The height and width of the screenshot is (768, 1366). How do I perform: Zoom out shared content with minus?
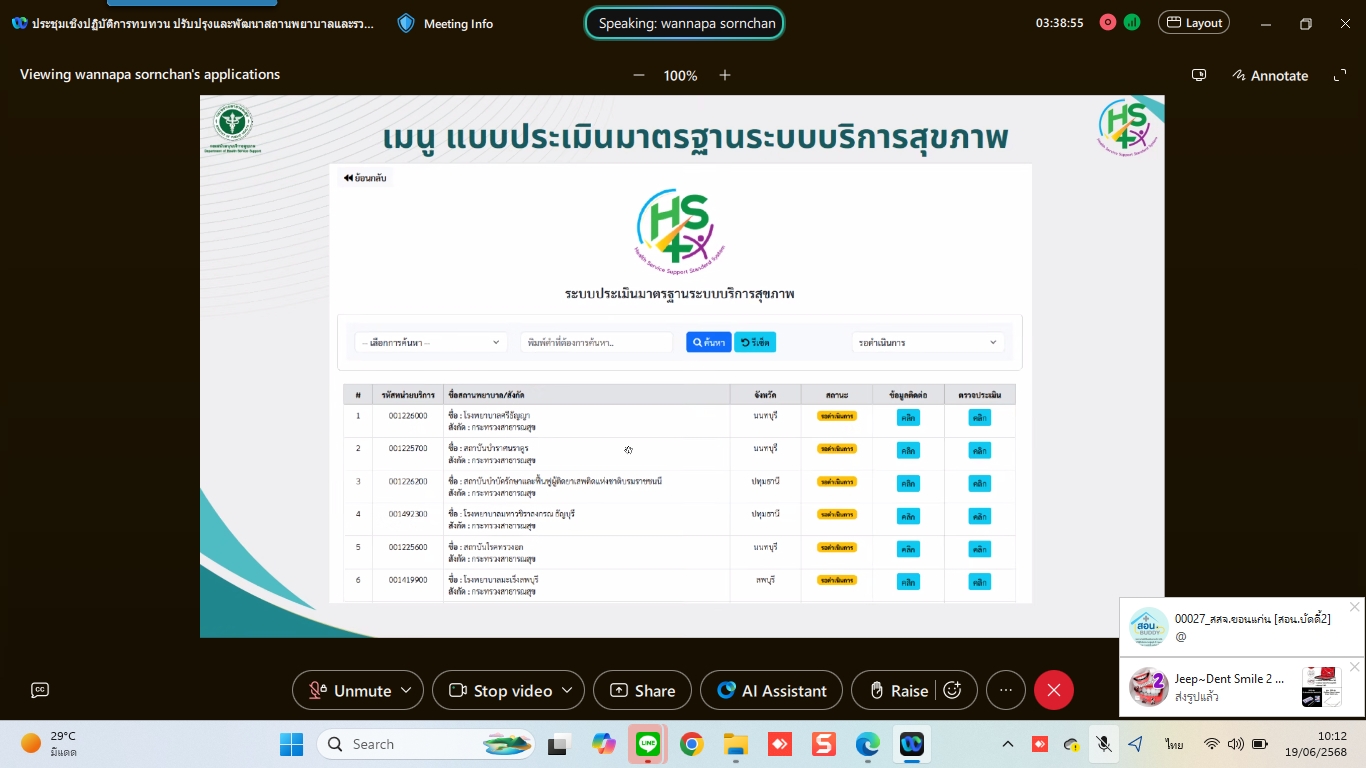pos(639,75)
